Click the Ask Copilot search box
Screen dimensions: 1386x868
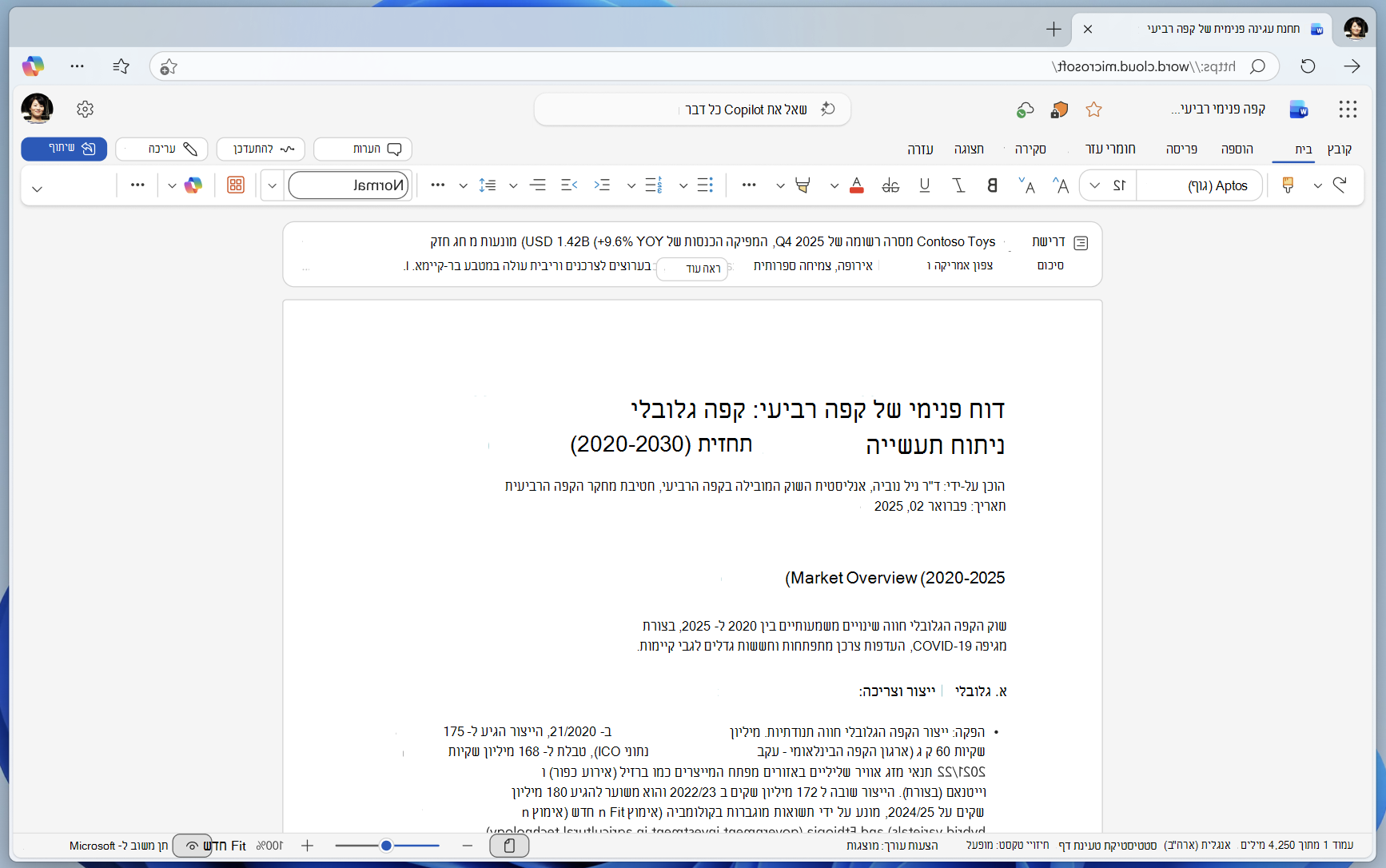(692, 109)
